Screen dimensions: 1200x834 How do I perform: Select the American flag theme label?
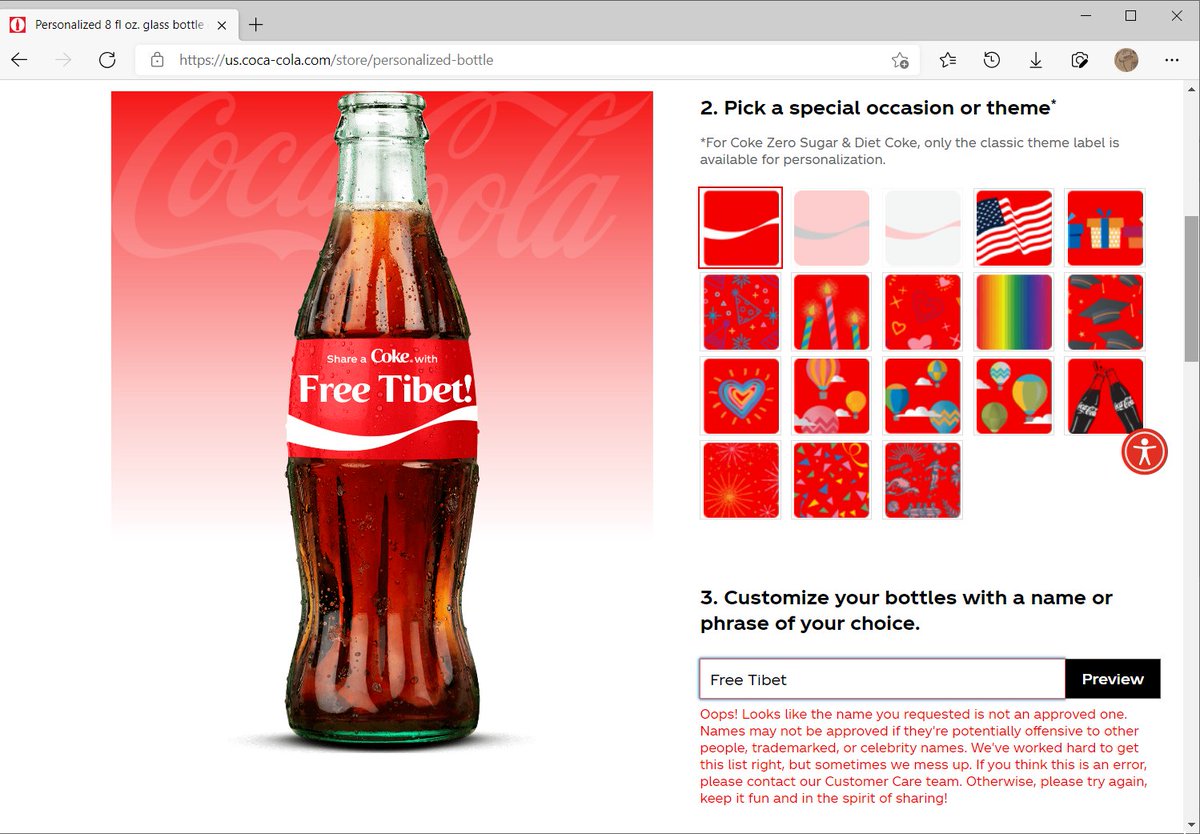[x=1013, y=228]
